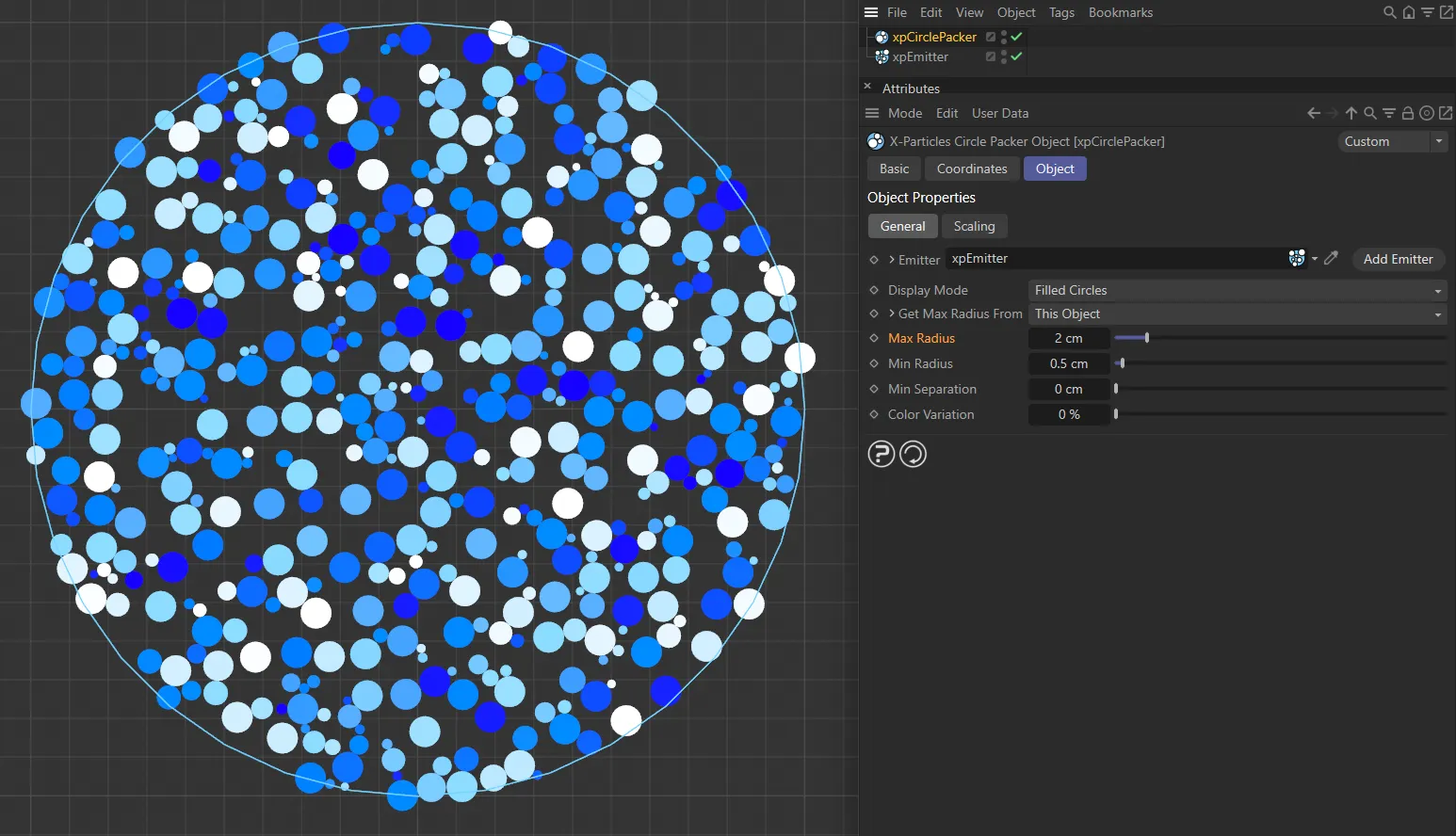1456x836 pixels.
Task: Click the orange Max Radius parameter label
Action: tap(921, 338)
